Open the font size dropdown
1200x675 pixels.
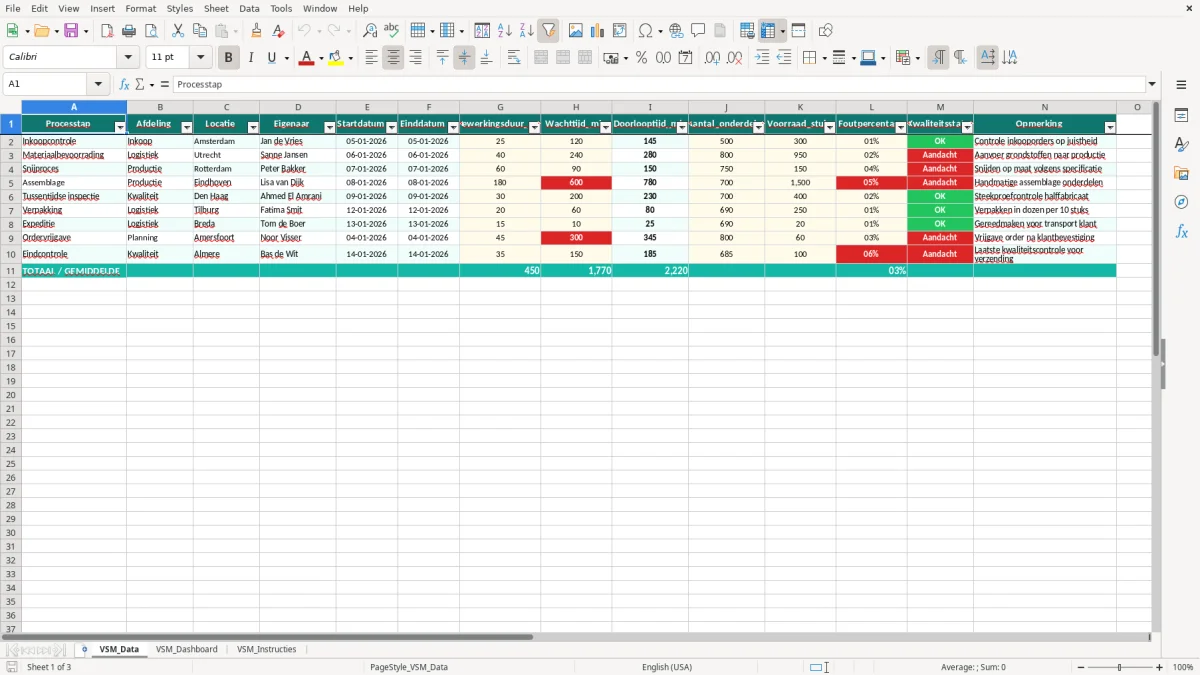coord(200,58)
